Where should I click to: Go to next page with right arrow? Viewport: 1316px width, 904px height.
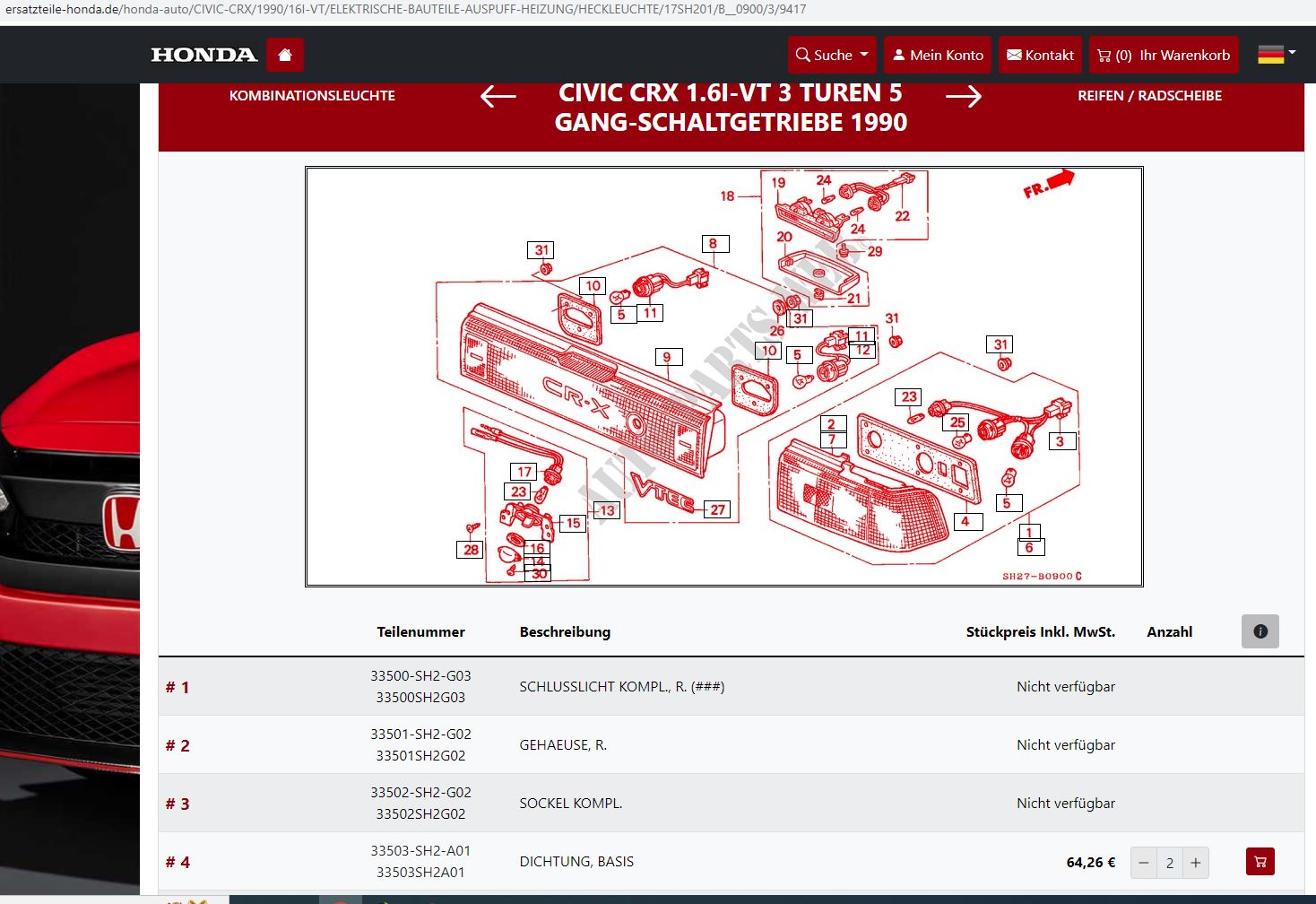pyautogui.click(x=964, y=96)
